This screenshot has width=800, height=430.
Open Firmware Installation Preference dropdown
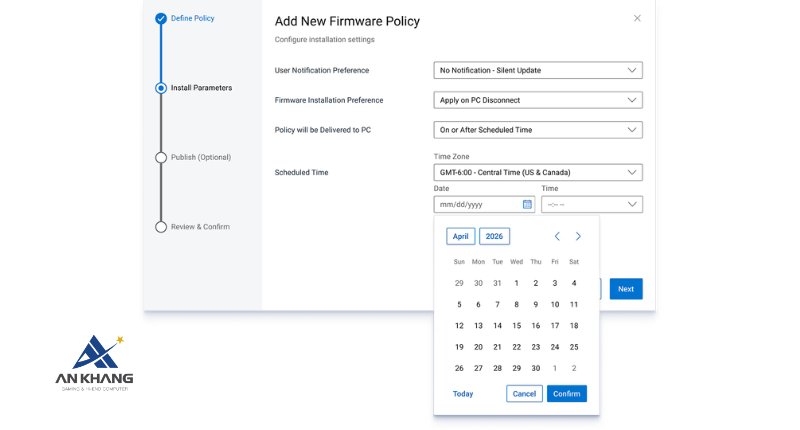point(538,100)
